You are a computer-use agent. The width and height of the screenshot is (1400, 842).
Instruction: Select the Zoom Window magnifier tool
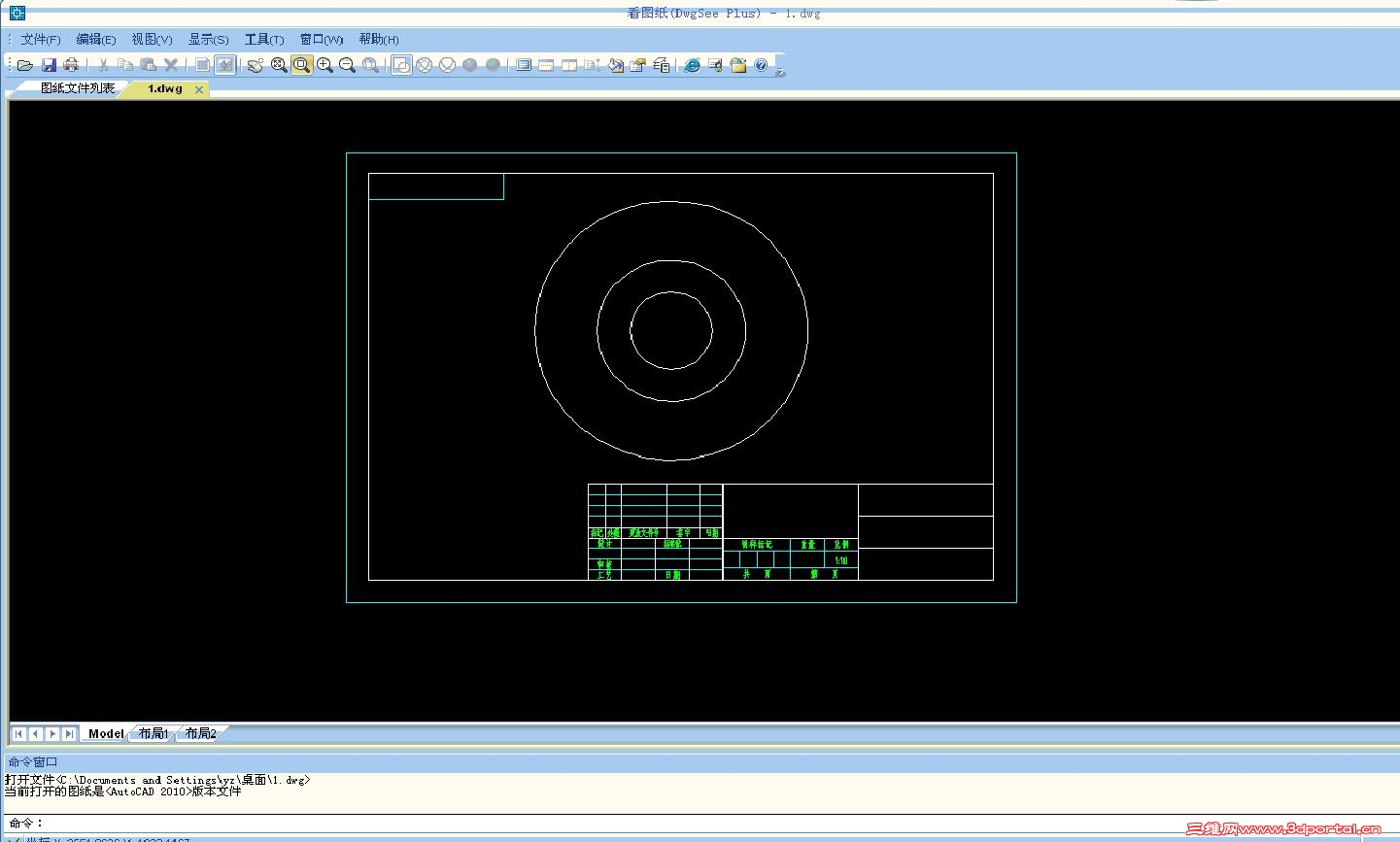coord(302,65)
